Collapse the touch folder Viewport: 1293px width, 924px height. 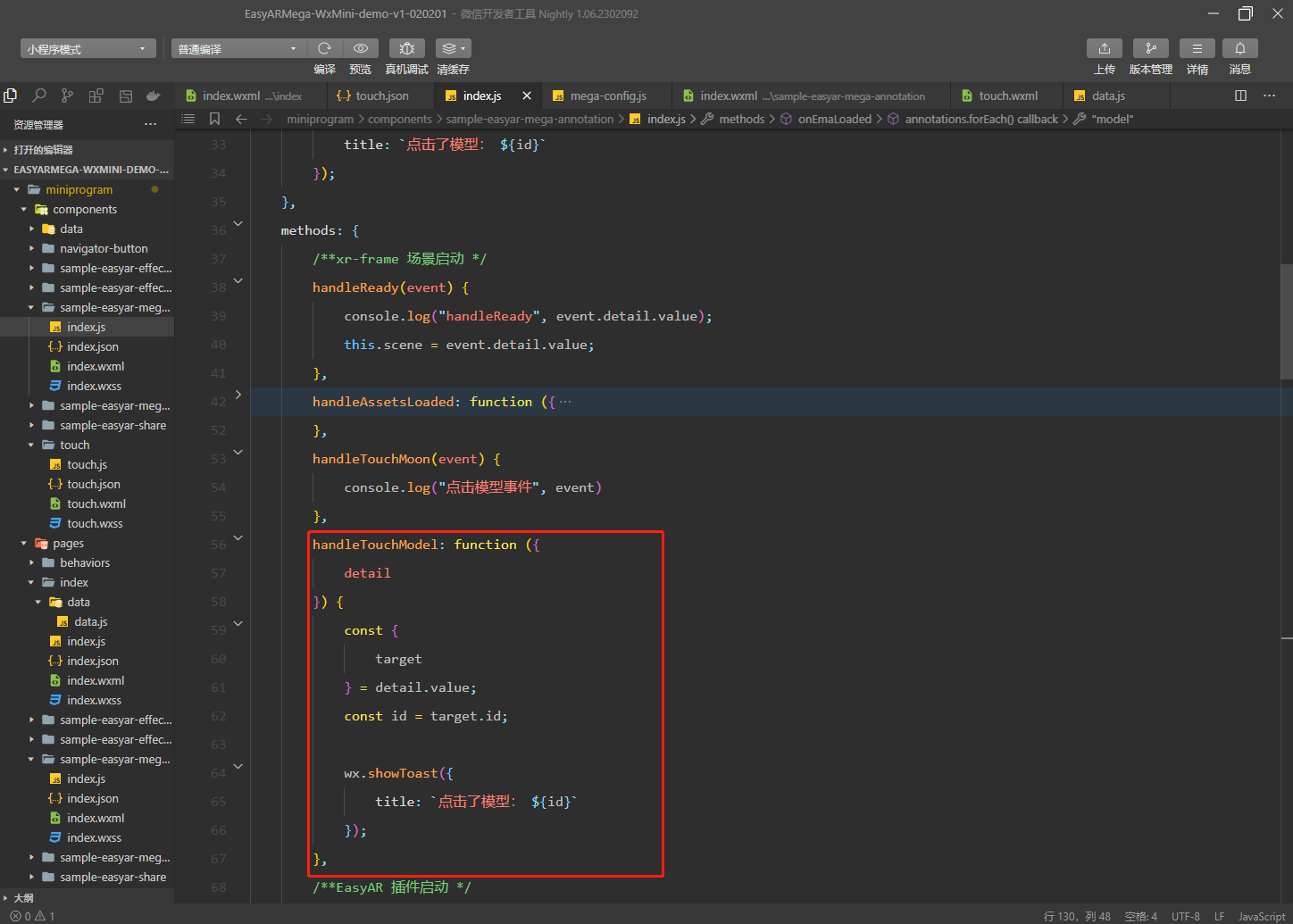(x=31, y=445)
